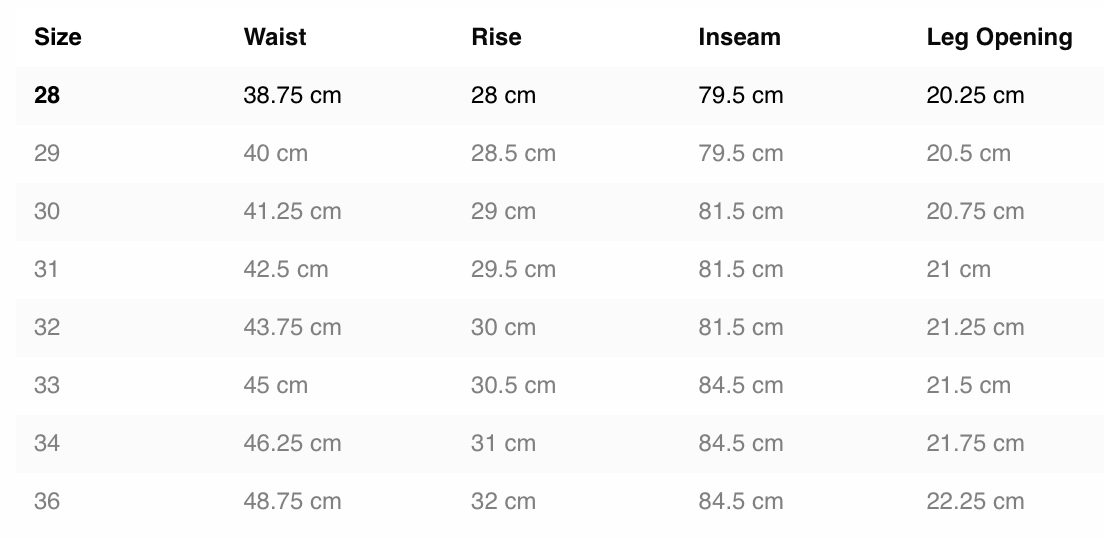Click the Inseam column header
This screenshot has width=1104, height=538.
click(739, 37)
